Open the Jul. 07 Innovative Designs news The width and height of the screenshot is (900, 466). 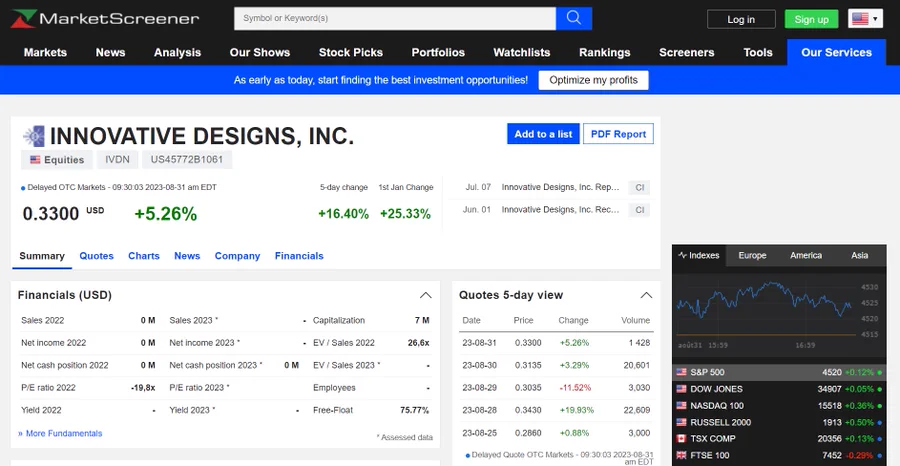(x=560, y=187)
